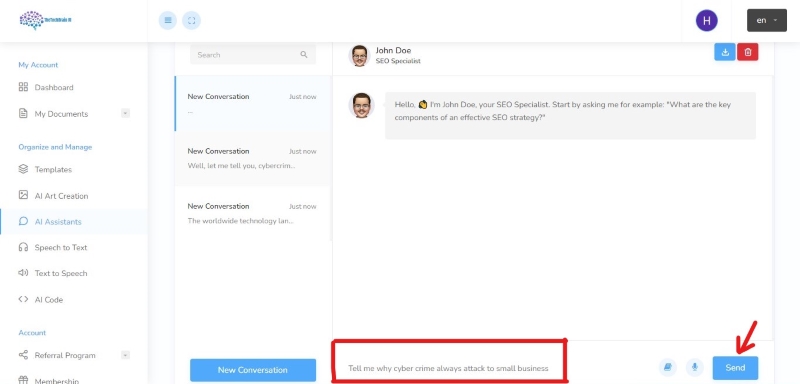The height and width of the screenshot is (384, 800).
Task: Start a New Conversation button
Action: [253, 370]
